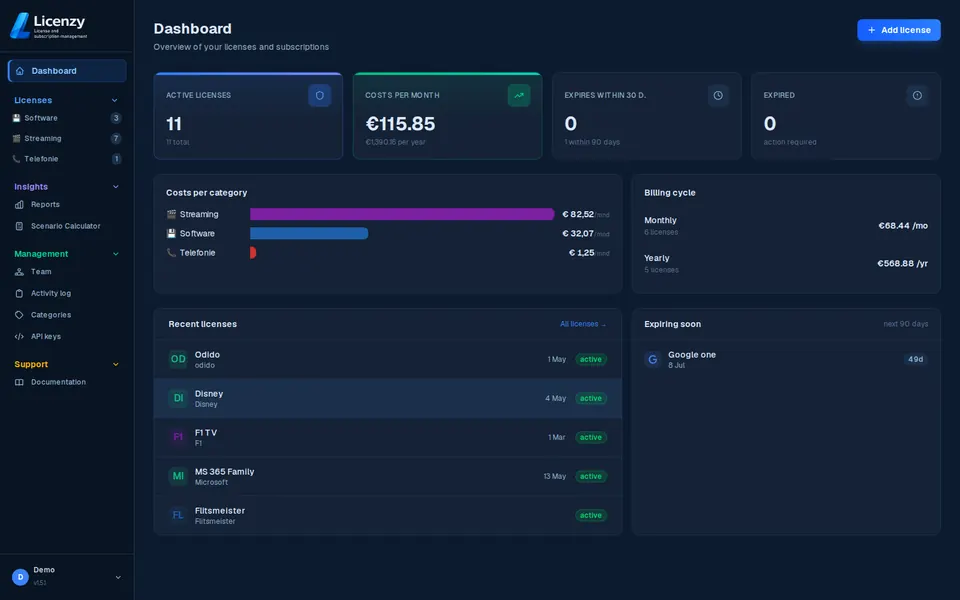Click the Reports bar chart icon

(x=19, y=204)
